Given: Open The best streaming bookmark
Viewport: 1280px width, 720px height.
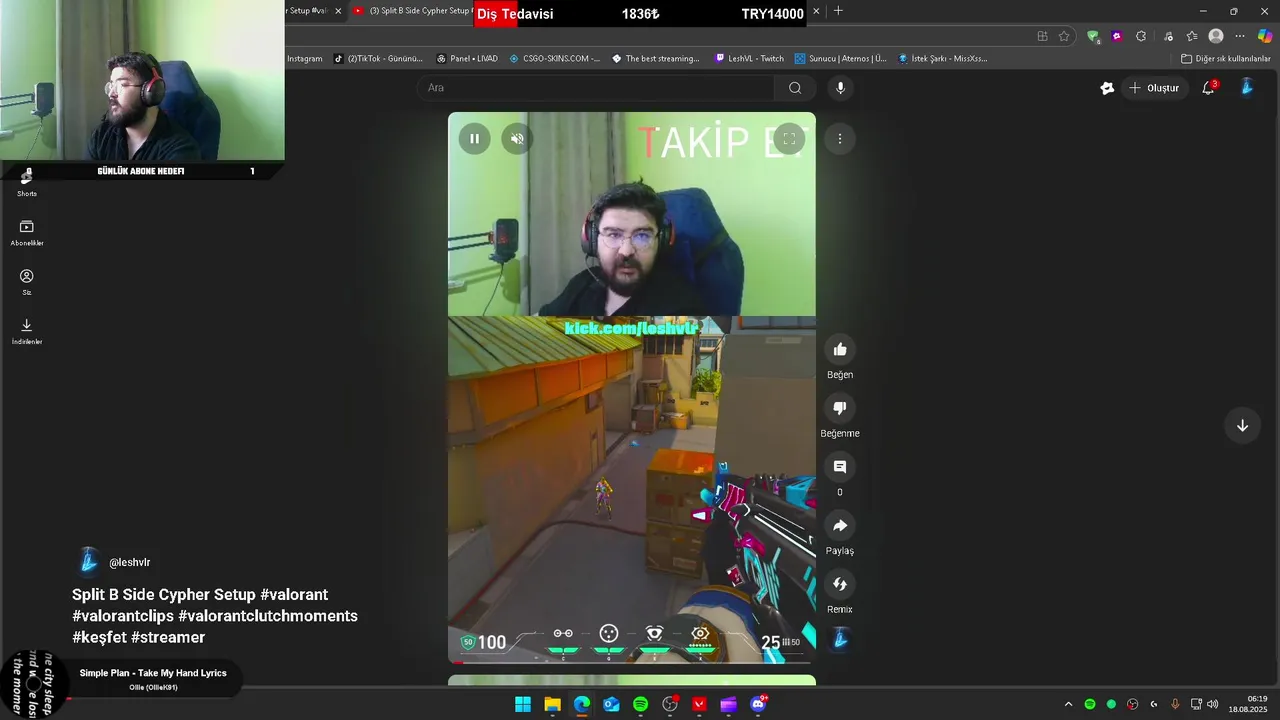Looking at the screenshot, I should 656,59.
